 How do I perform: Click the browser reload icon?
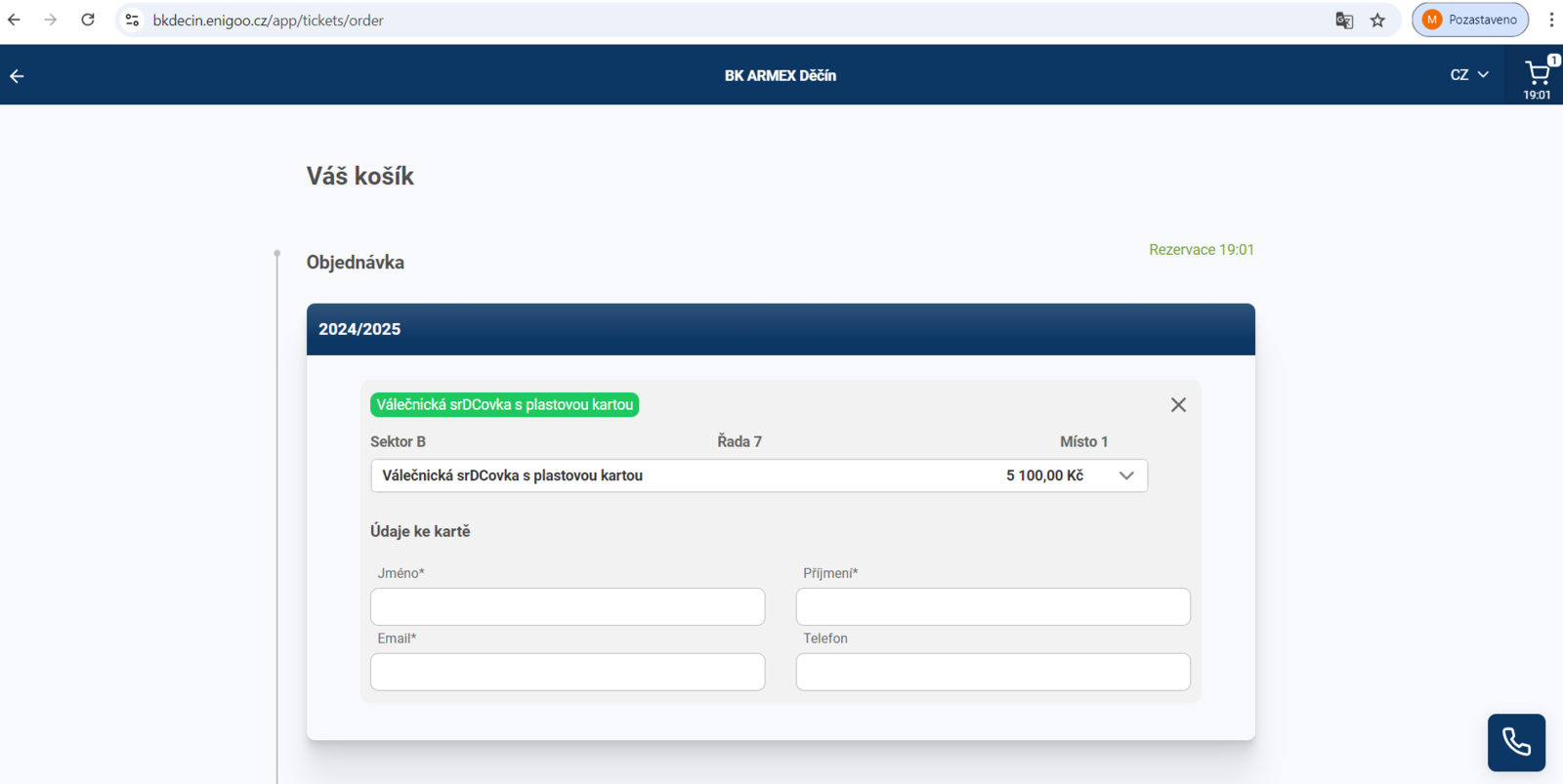88,20
